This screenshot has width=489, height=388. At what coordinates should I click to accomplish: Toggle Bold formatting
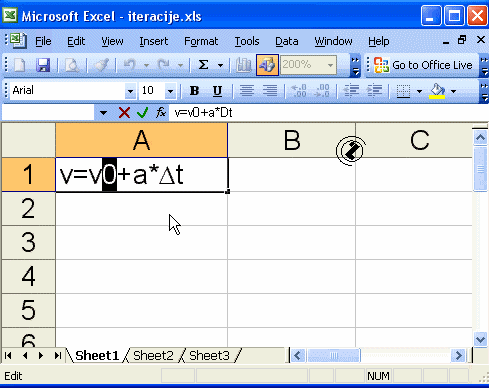point(194,91)
